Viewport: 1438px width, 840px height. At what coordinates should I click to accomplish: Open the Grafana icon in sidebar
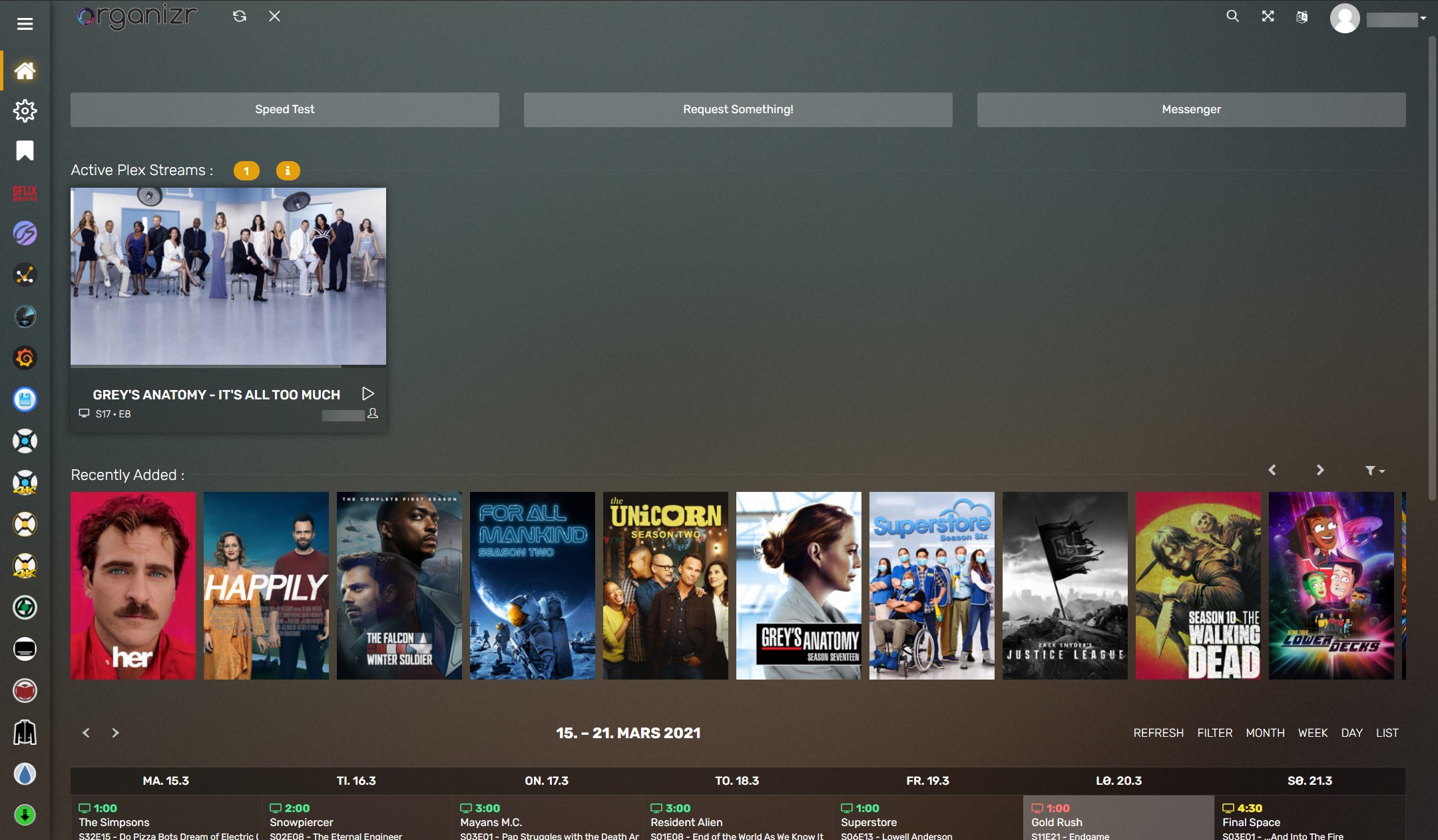pyautogui.click(x=25, y=358)
